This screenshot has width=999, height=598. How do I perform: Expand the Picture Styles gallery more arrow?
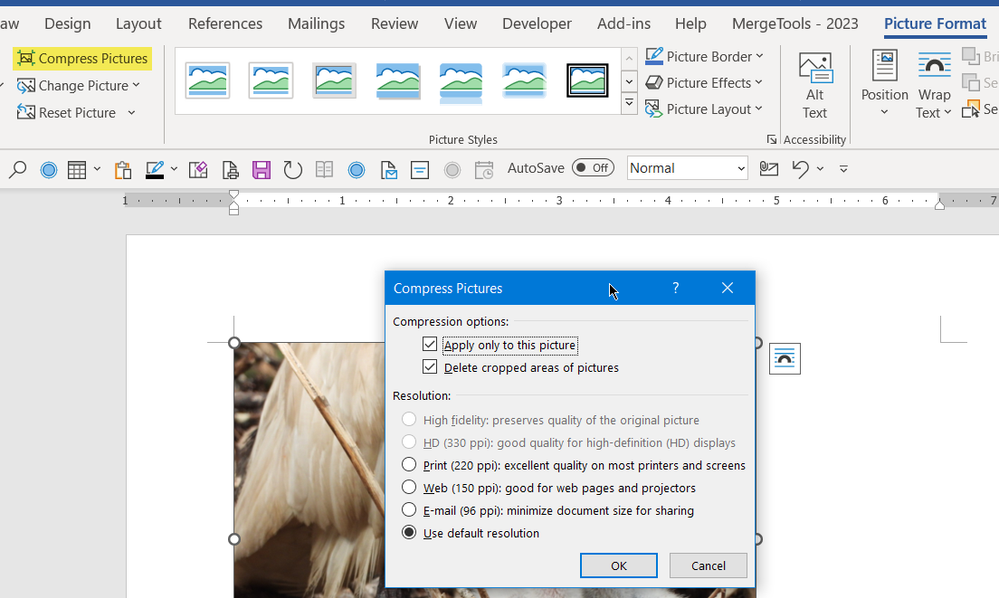coord(629,103)
